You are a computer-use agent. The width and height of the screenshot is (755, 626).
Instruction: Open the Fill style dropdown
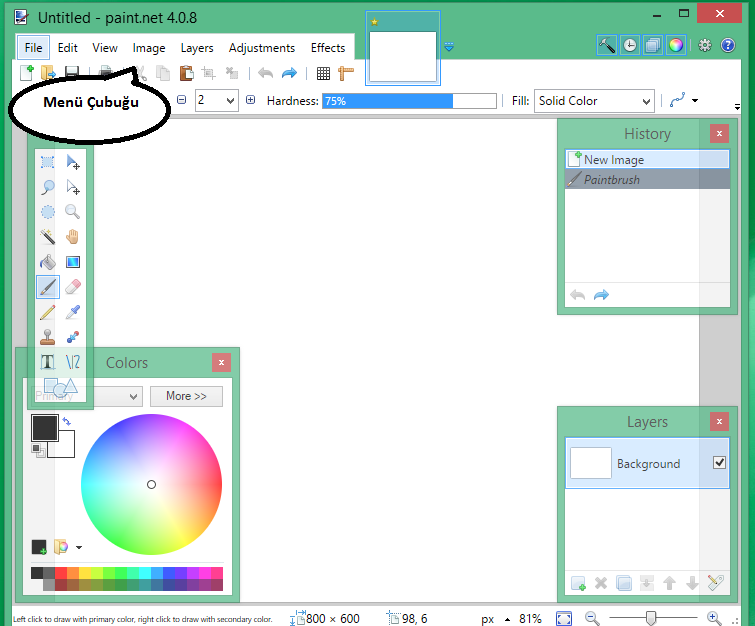(x=646, y=101)
